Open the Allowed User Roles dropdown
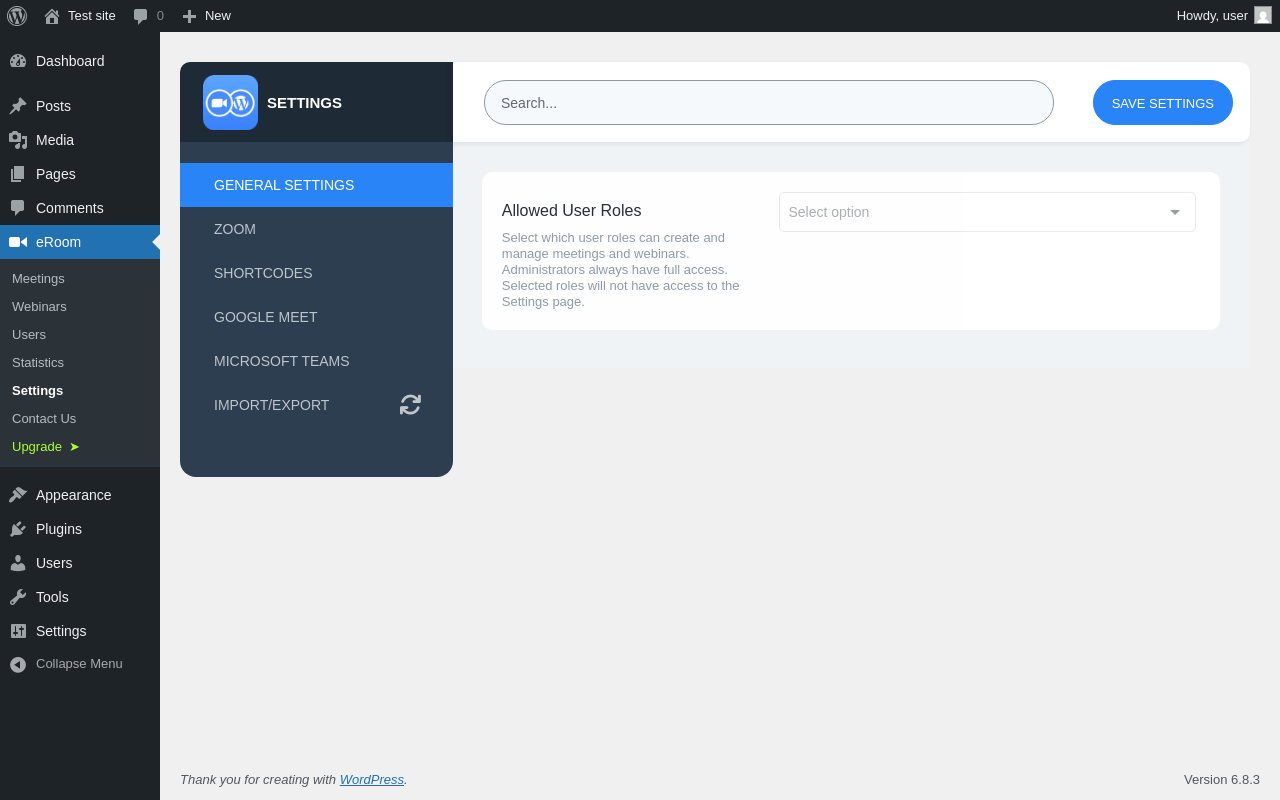The image size is (1280, 800). [987, 212]
